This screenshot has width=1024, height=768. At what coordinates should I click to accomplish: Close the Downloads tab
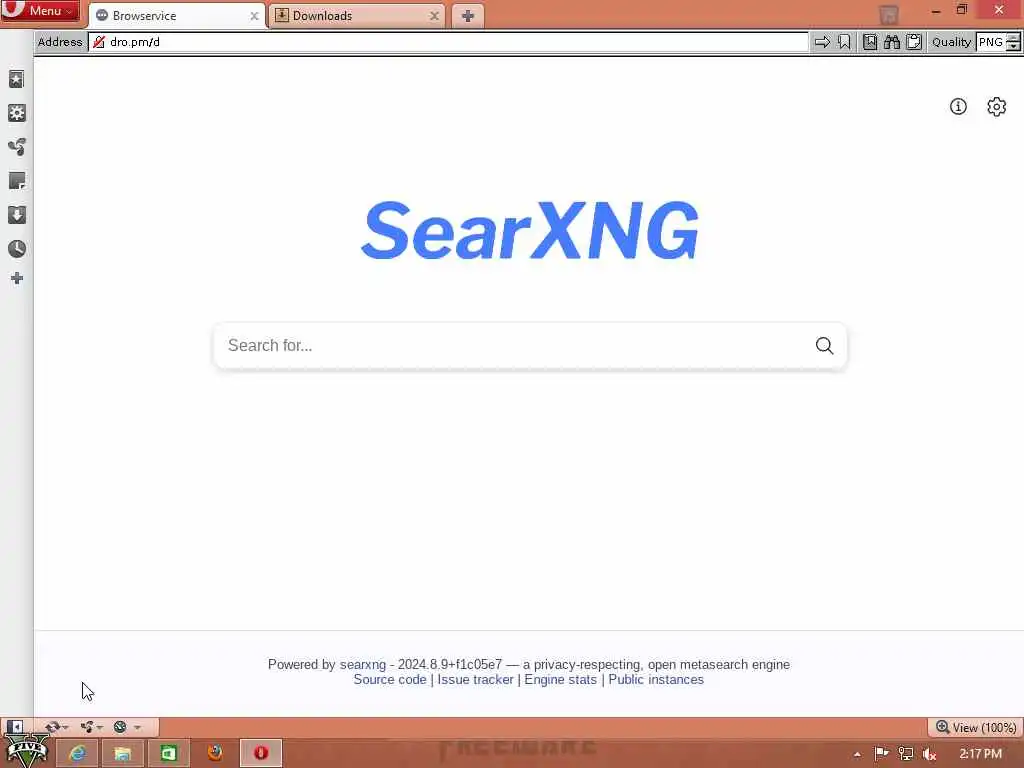[x=434, y=16]
